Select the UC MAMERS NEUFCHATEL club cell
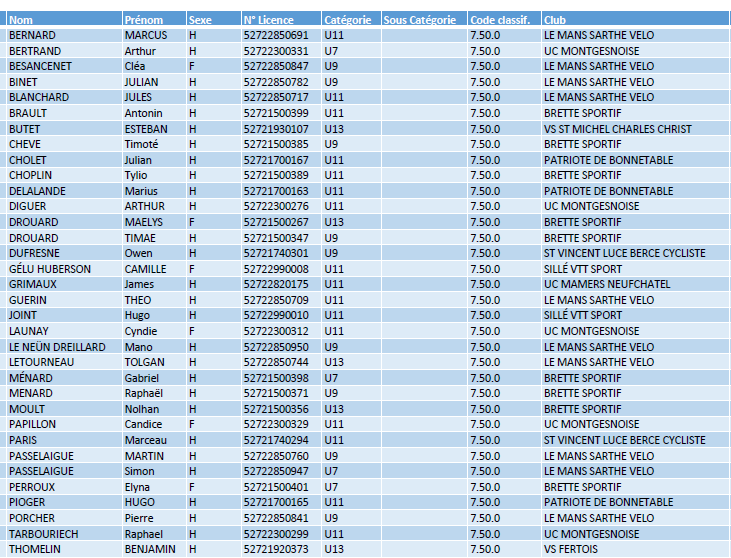Viewport: 731px width, 558px height. [606, 284]
